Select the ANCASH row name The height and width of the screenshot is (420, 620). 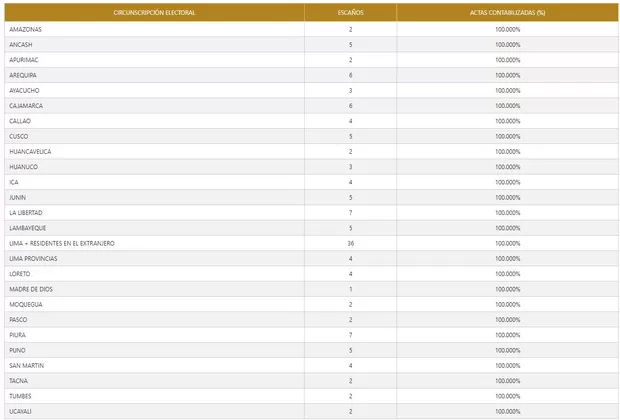tap(21, 45)
